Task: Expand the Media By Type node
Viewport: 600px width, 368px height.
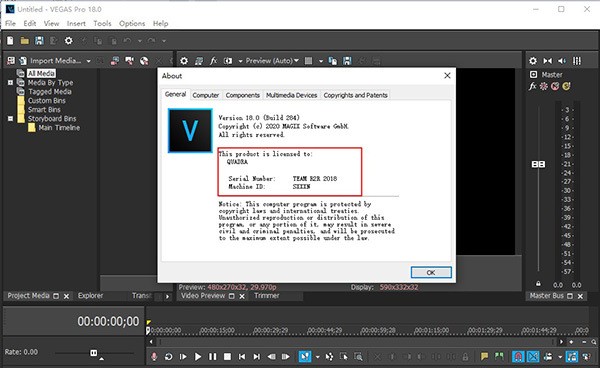Action: click(10, 82)
